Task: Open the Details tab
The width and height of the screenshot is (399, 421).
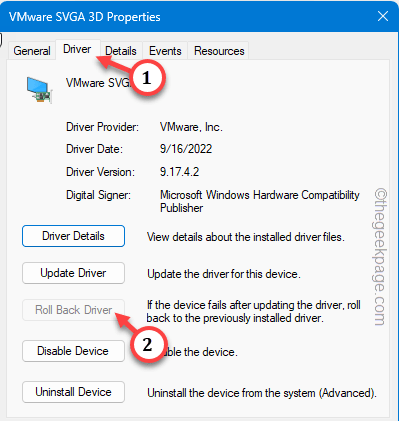Action: [x=121, y=51]
